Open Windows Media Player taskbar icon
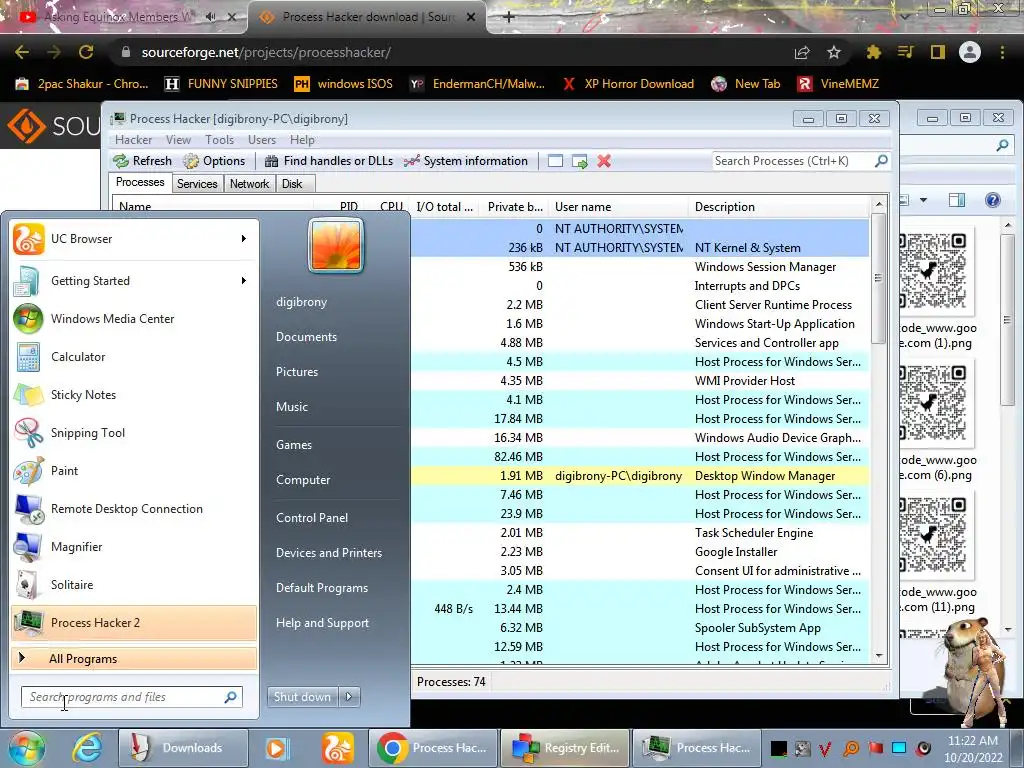The image size is (1024, 768). coord(277,748)
